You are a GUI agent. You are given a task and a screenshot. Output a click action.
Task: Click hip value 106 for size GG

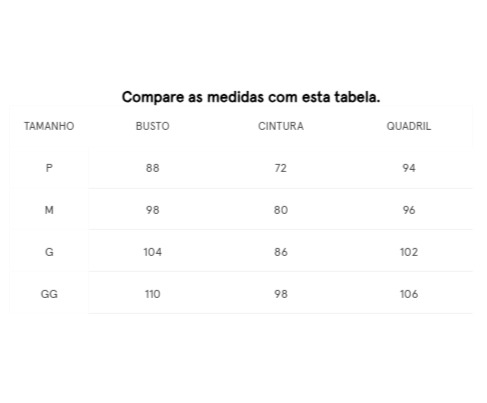[x=409, y=294]
